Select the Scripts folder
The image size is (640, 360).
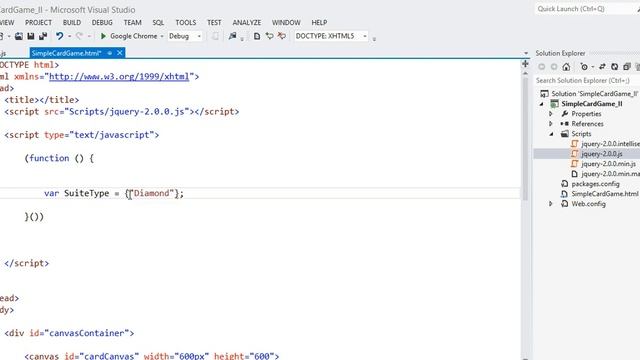(x=581, y=134)
